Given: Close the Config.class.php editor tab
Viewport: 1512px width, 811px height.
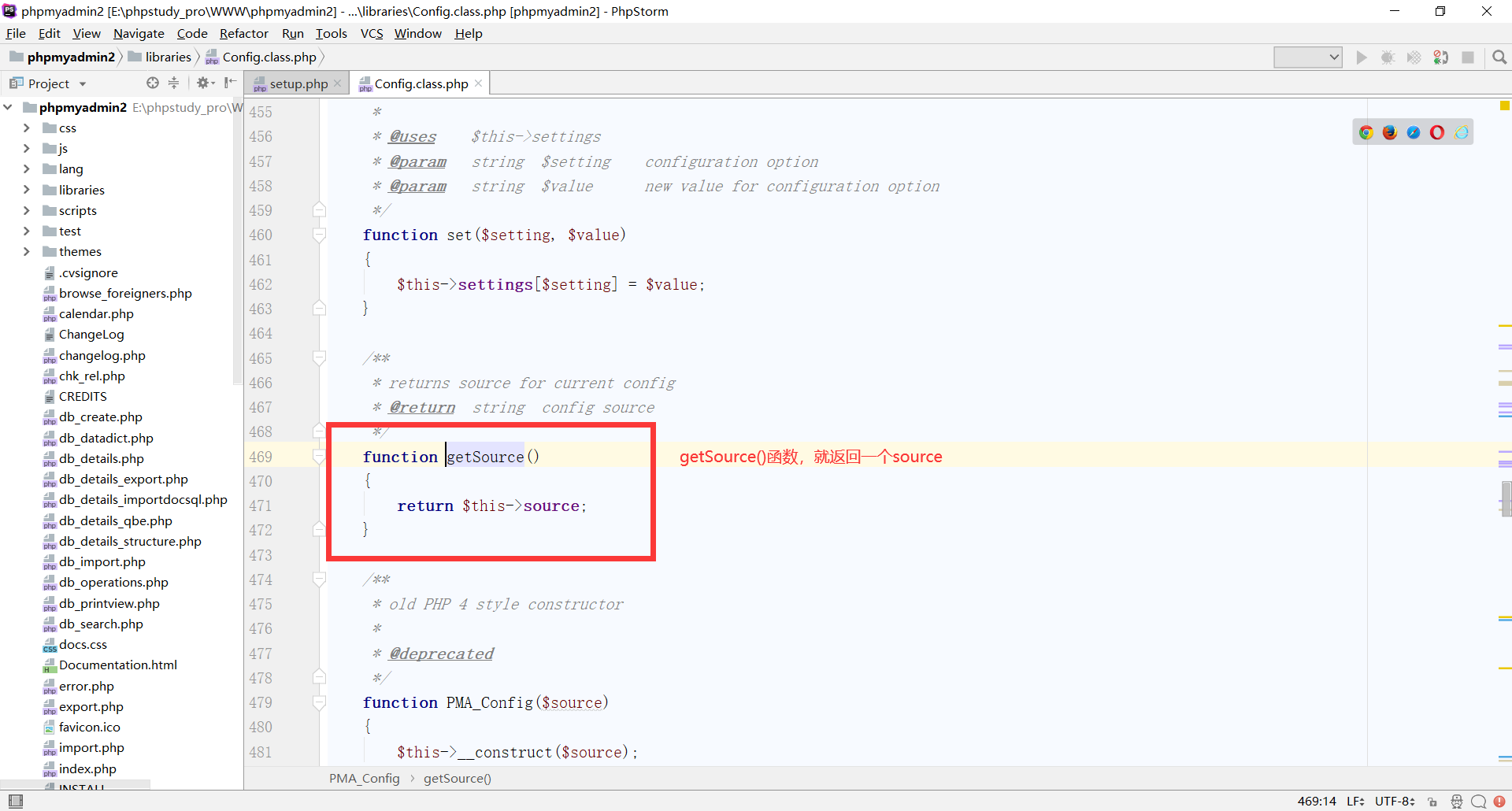Looking at the screenshot, I should (x=478, y=83).
